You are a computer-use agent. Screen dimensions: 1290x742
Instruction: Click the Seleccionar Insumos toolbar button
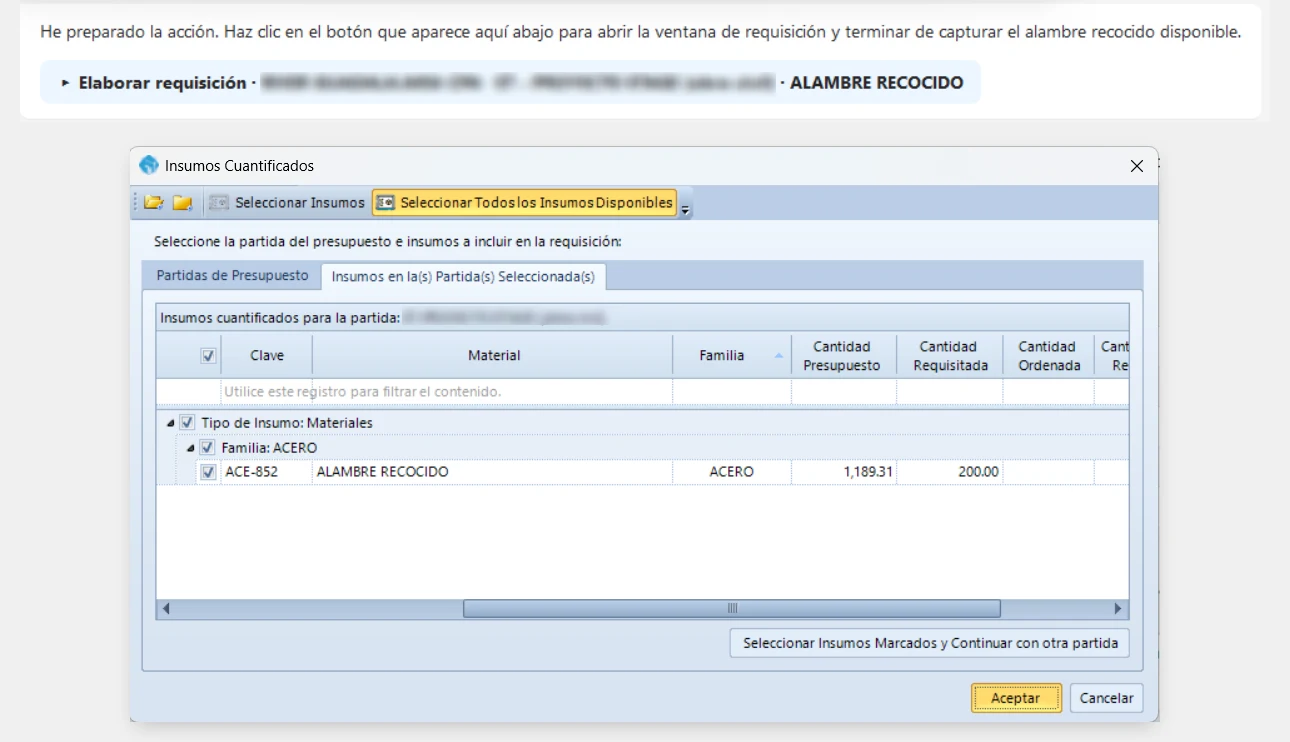(288, 203)
